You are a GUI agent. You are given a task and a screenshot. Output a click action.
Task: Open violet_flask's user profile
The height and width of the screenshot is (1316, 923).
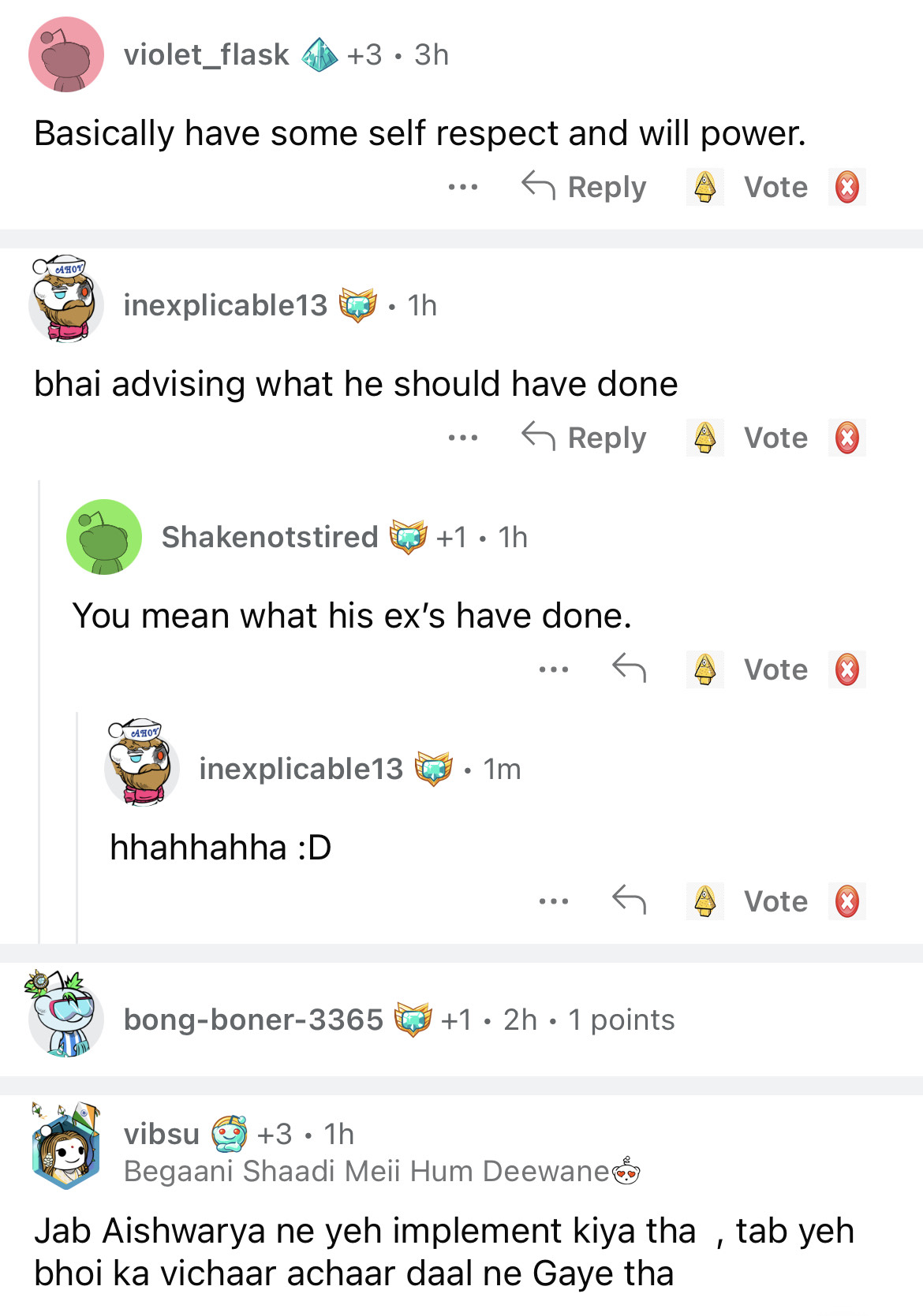point(206,55)
